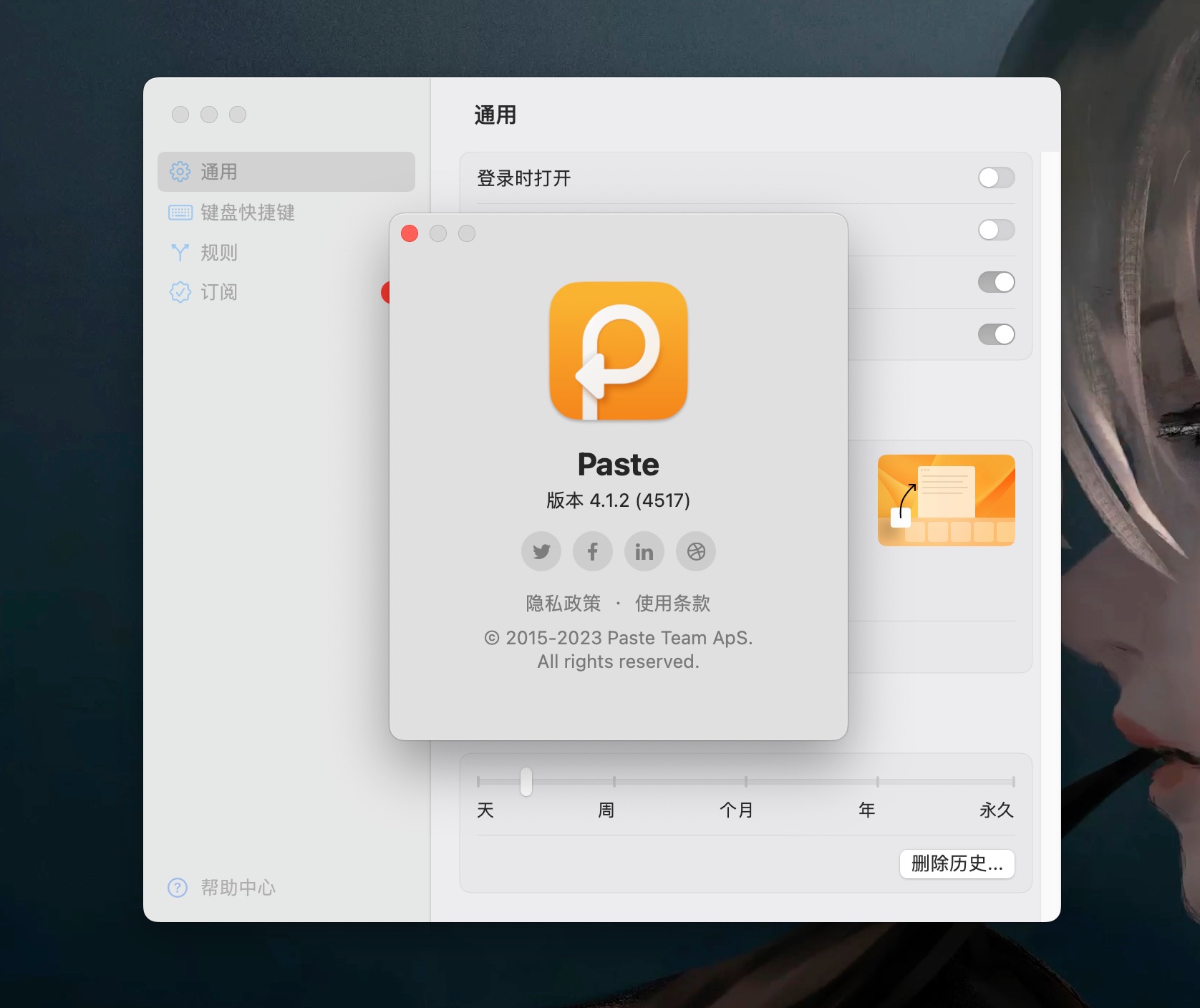Image resolution: width=1200 pixels, height=1008 pixels.
Task: Click the history retention slider handle
Action: pyautogui.click(x=526, y=782)
